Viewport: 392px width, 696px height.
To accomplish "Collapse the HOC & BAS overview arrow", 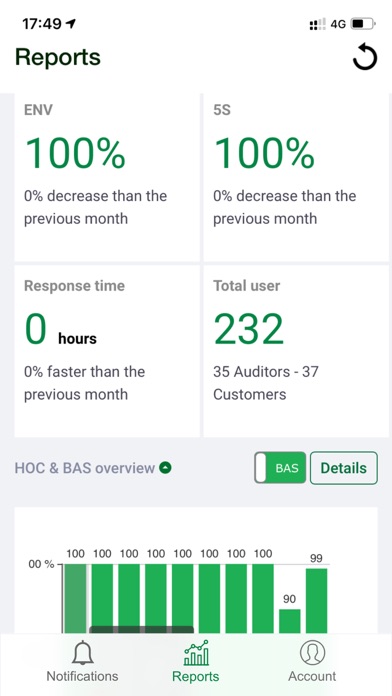I will coord(166,468).
